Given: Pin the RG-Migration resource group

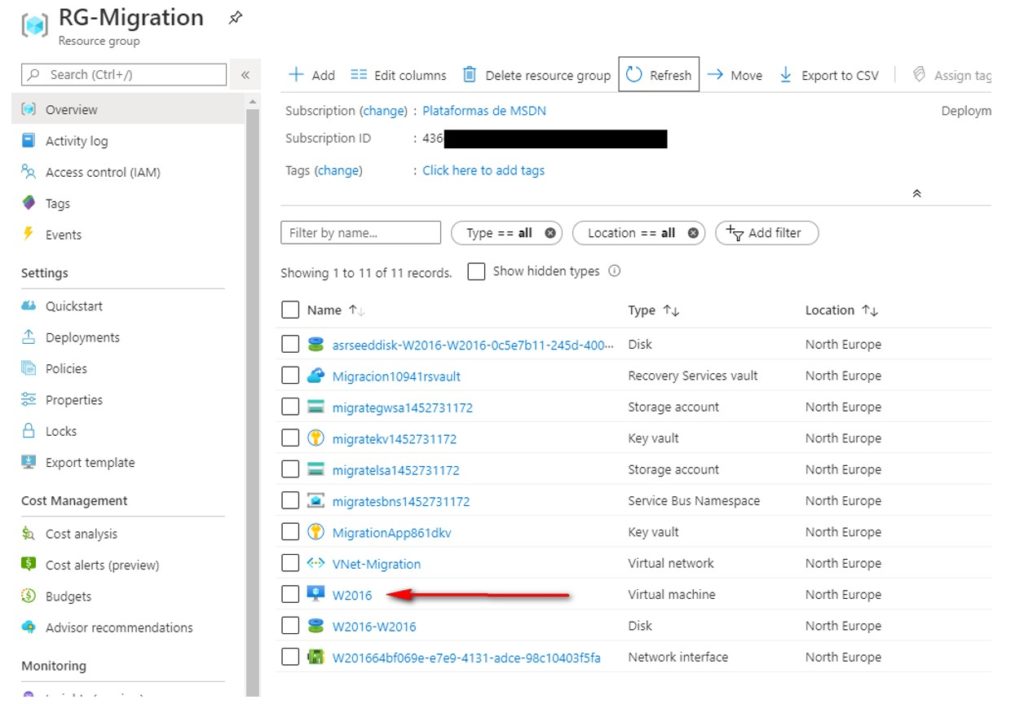Looking at the screenshot, I should pyautogui.click(x=235, y=18).
